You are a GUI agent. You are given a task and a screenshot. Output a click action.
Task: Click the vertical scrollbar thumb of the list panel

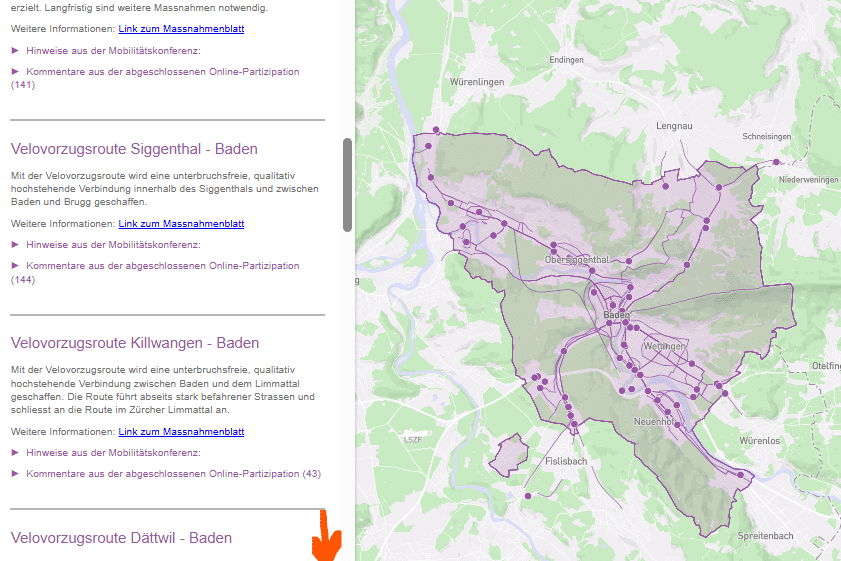pyautogui.click(x=347, y=185)
